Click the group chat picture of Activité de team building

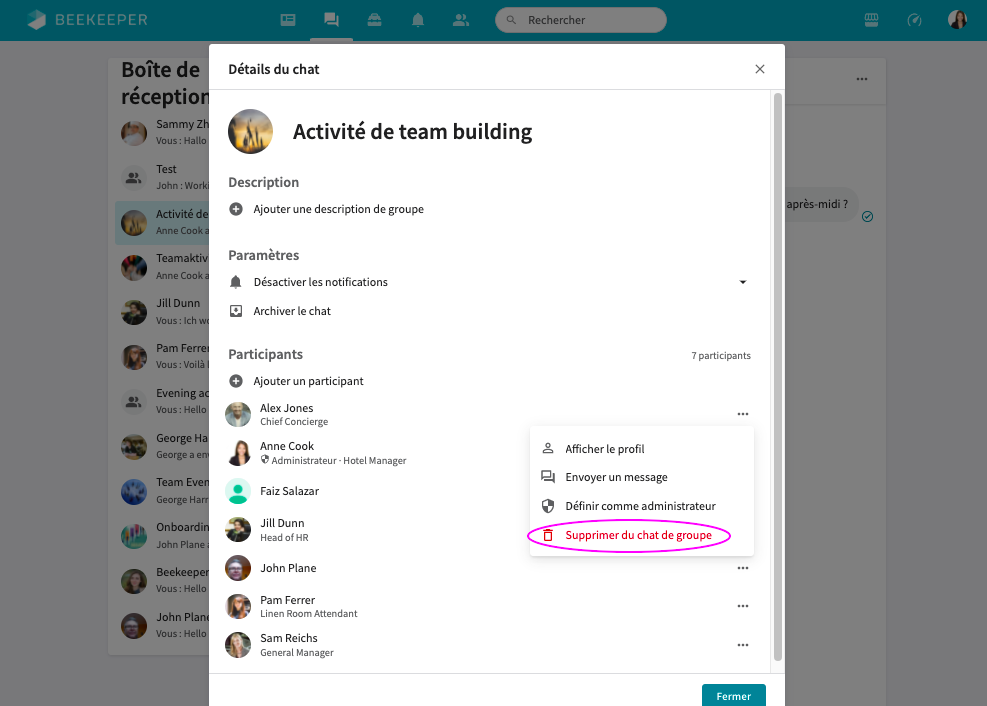(x=250, y=131)
